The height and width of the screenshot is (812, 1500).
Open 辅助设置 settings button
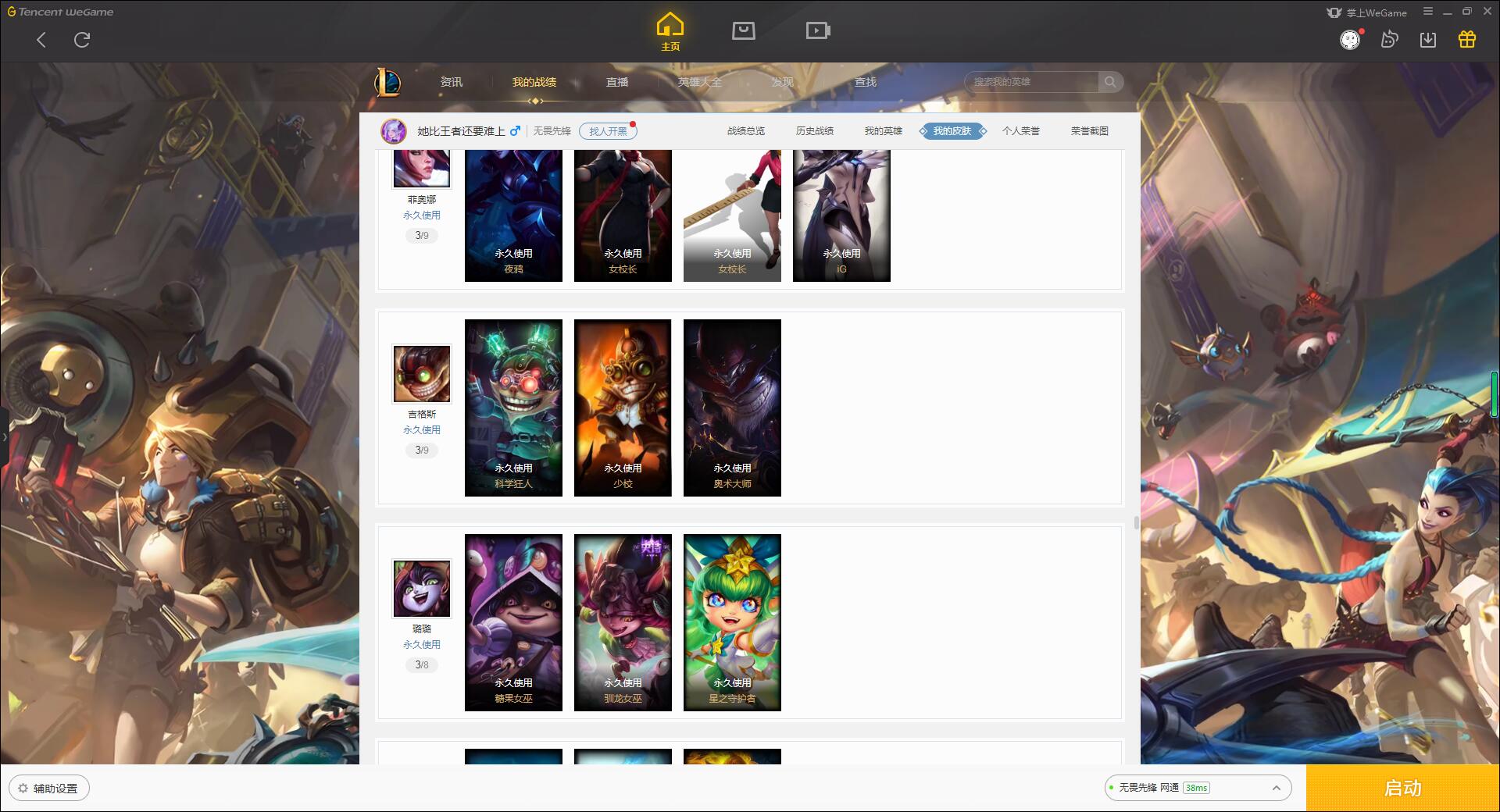48,789
